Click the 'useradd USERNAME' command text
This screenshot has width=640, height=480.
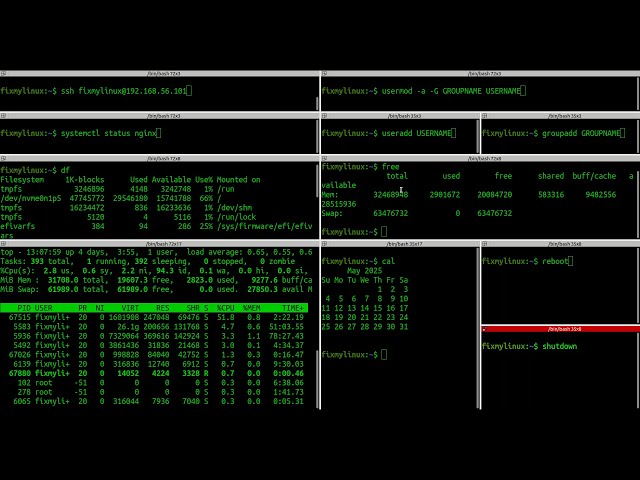(x=416, y=133)
